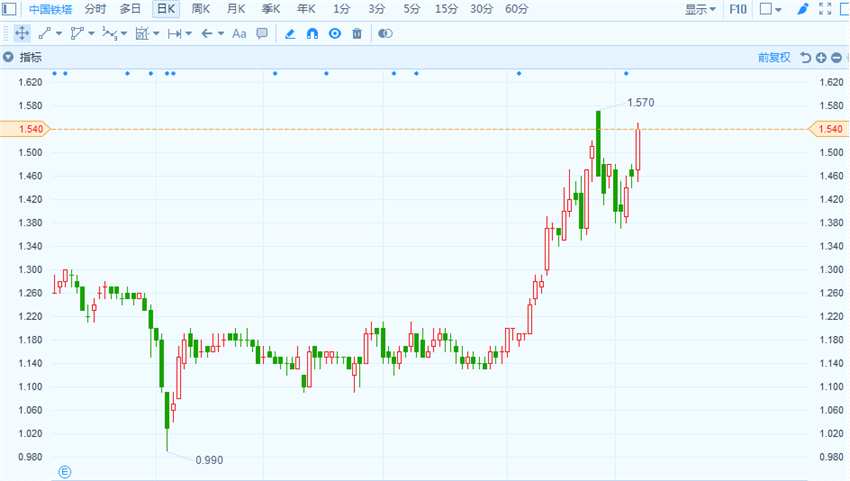Select the 日K daily candlestick tab
The width and height of the screenshot is (850, 481).
coord(166,9)
